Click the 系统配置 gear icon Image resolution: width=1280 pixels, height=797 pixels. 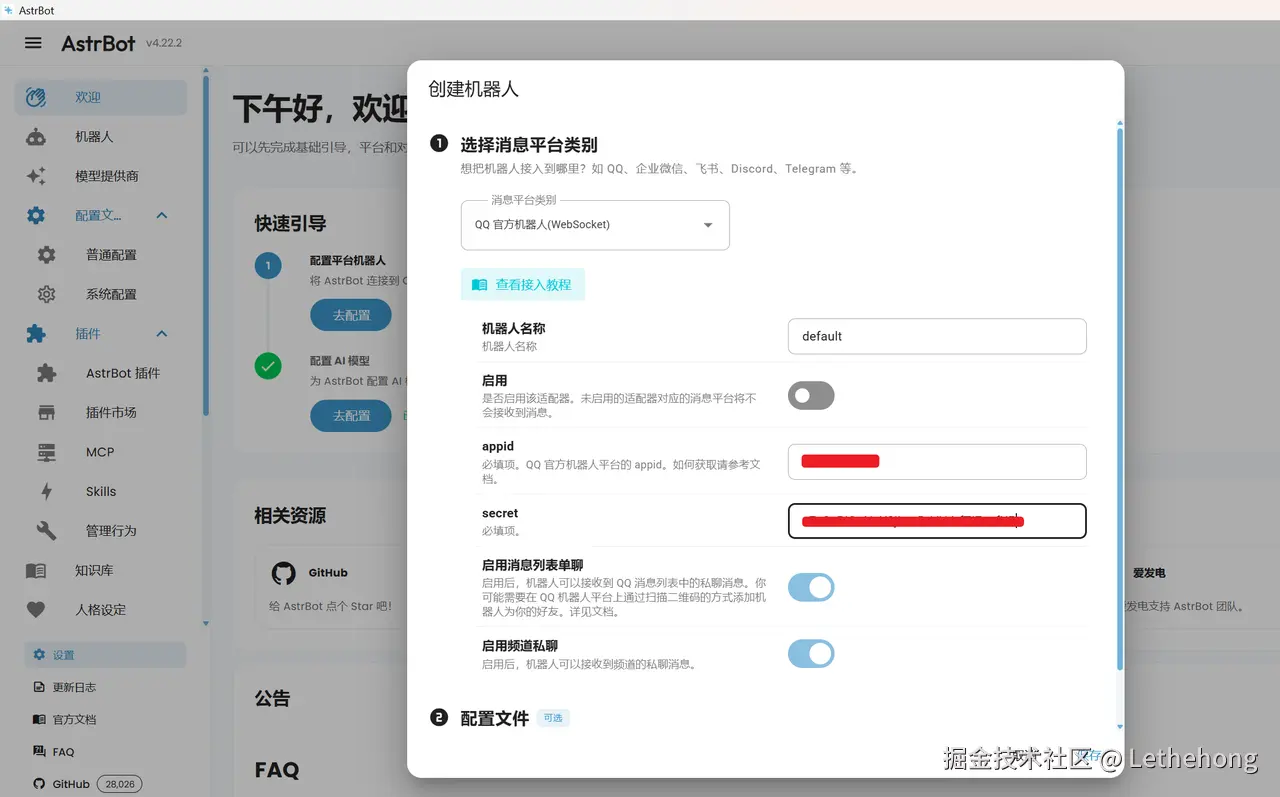coord(47,294)
